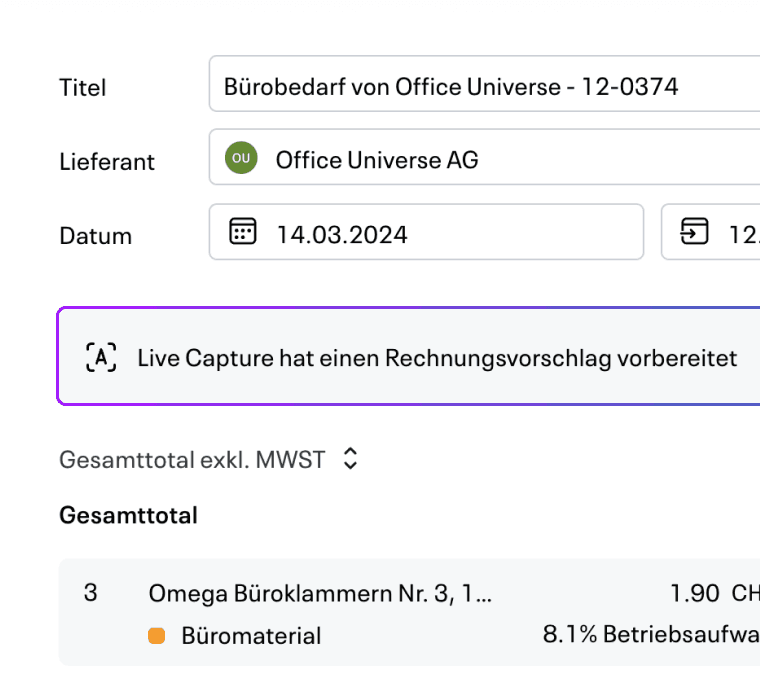760x680 pixels.
Task: Click the Live Capture scan icon
Action: click(x=101, y=357)
